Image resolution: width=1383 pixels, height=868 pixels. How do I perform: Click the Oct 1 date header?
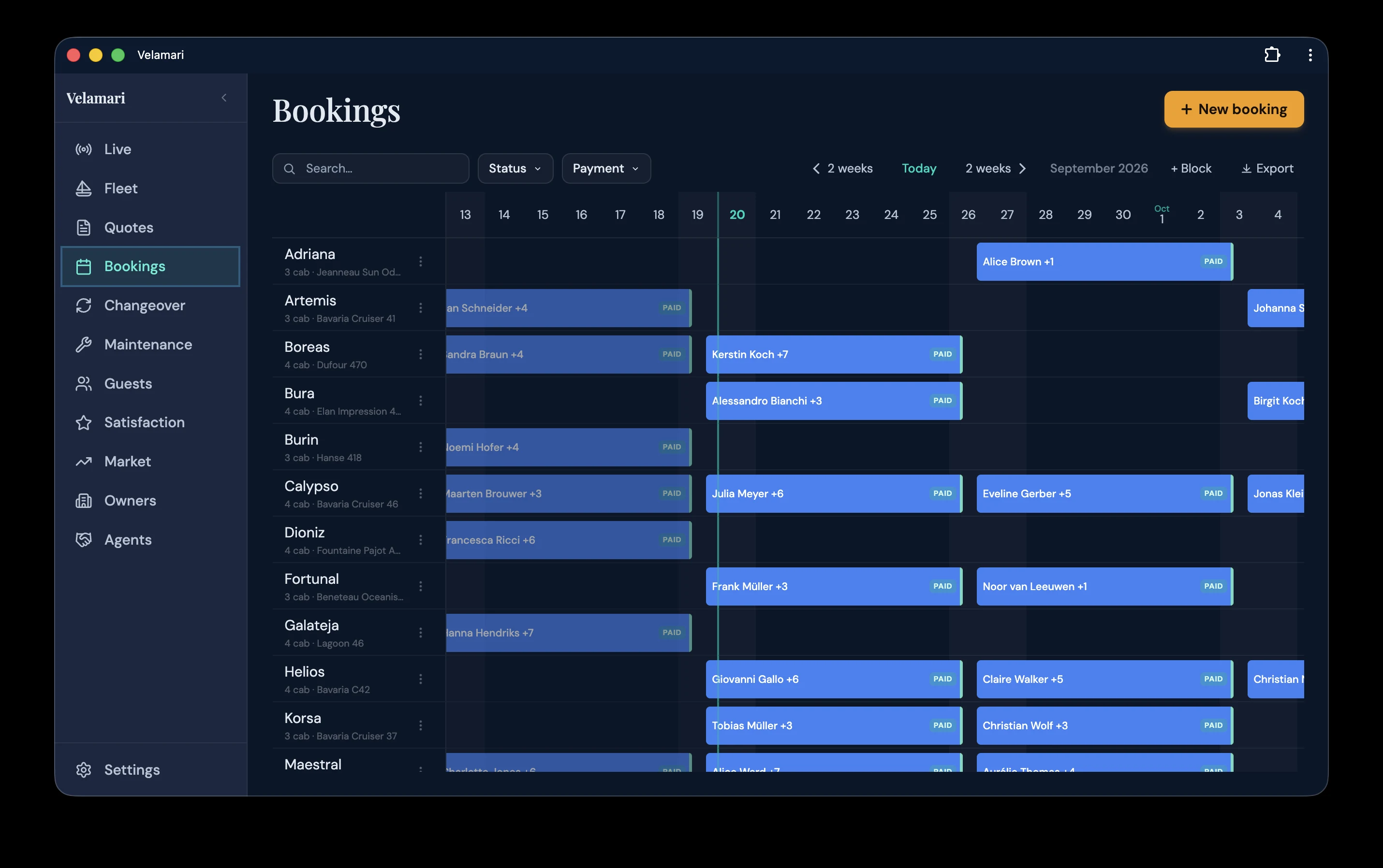(1162, 215)
